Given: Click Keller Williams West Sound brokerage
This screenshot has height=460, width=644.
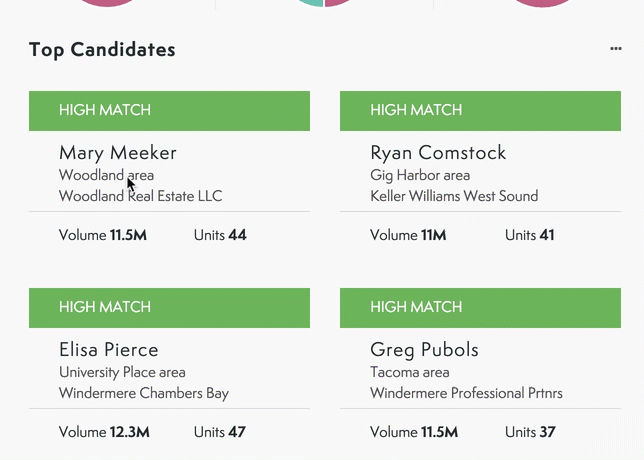Looking at the screenshot, I should (454, 196).
